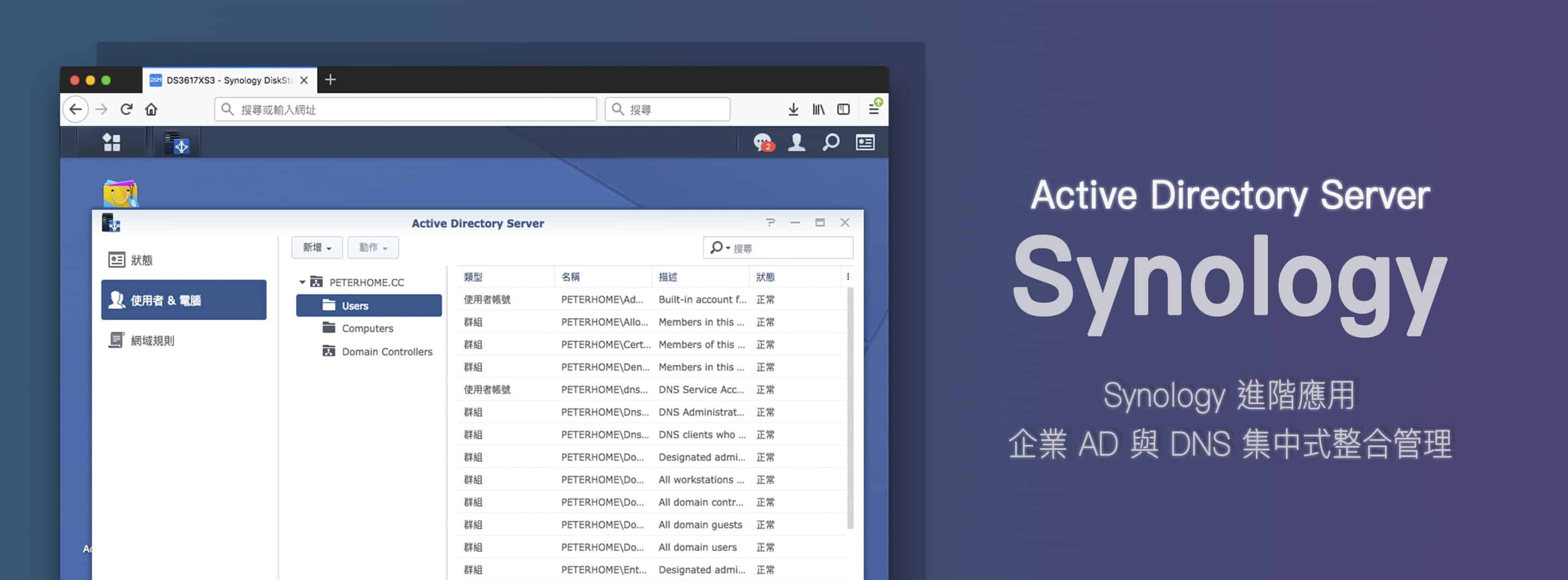Click the Active Directory Server taskbar icon
1568x580 pixels.
click(176, 143)
